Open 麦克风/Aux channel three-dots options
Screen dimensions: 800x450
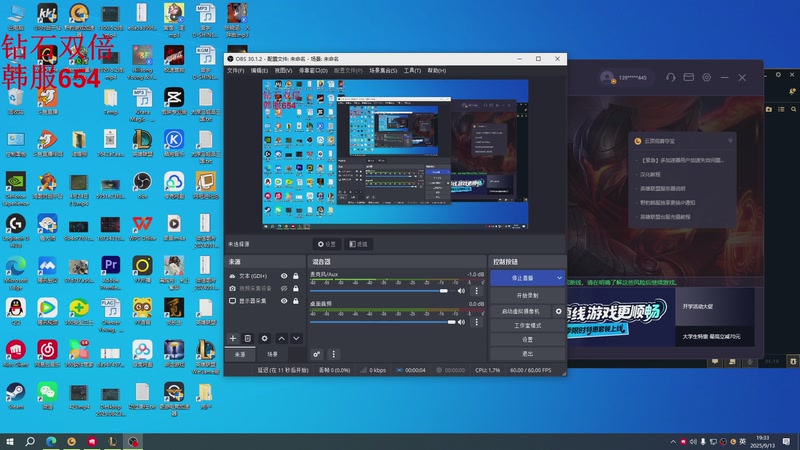tap(477, 291)
